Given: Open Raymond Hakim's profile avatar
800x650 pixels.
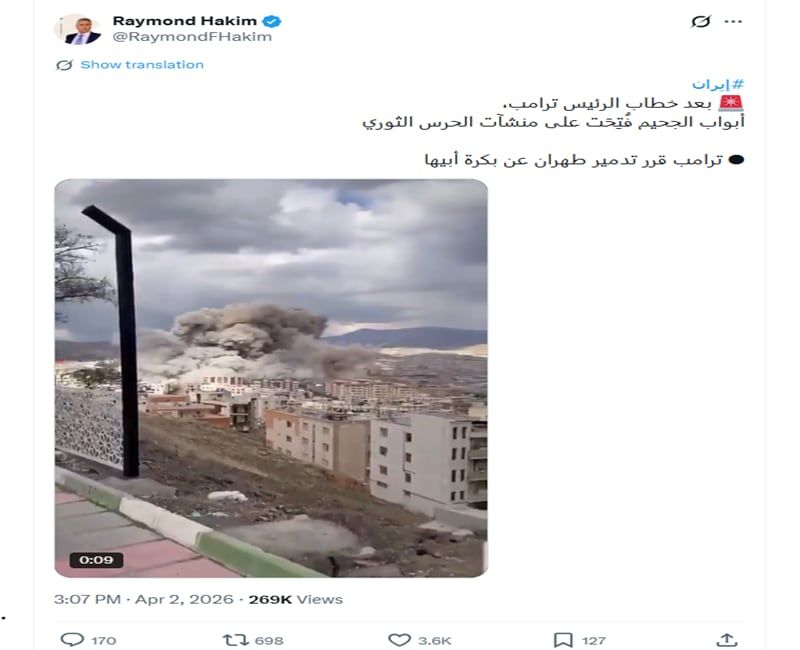Looking at the screenshot, I should (78, 29).
